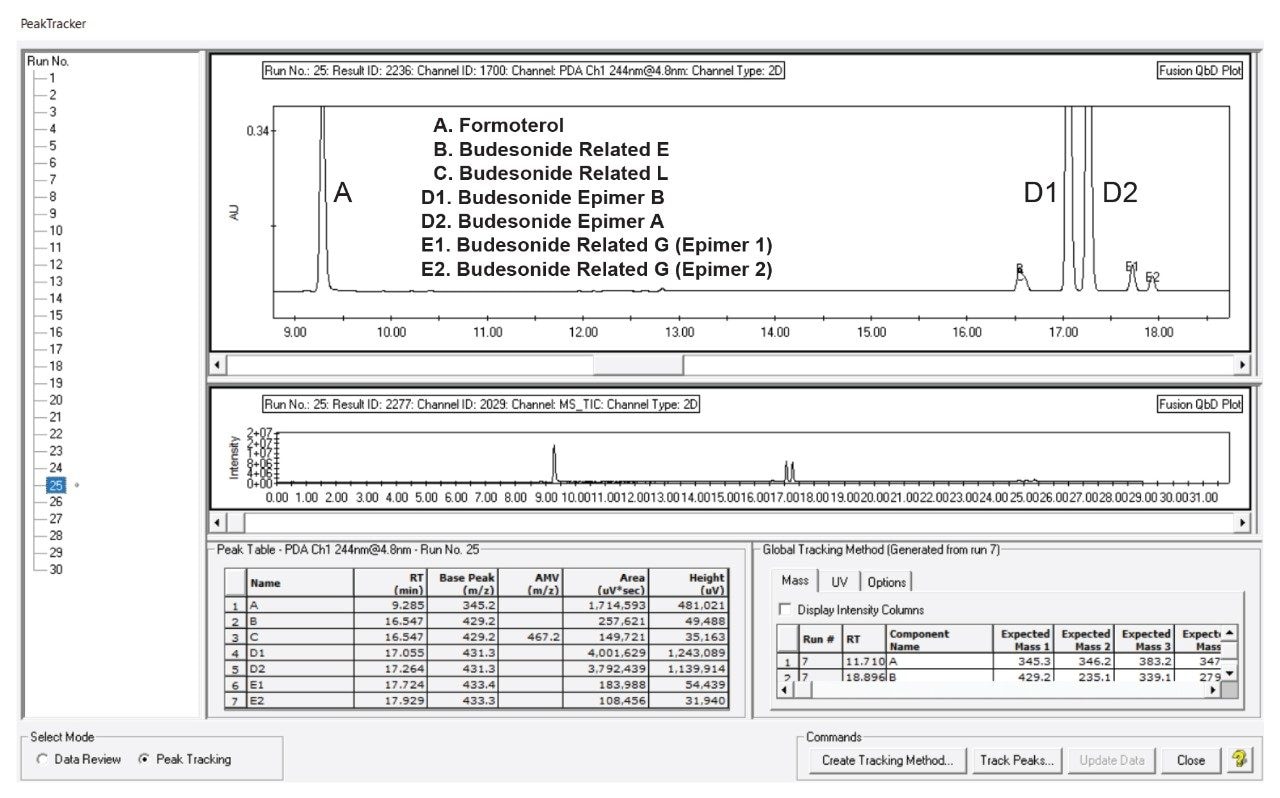Click left arrow of MS_TIC plot scrollbar

tap(219, 522)
